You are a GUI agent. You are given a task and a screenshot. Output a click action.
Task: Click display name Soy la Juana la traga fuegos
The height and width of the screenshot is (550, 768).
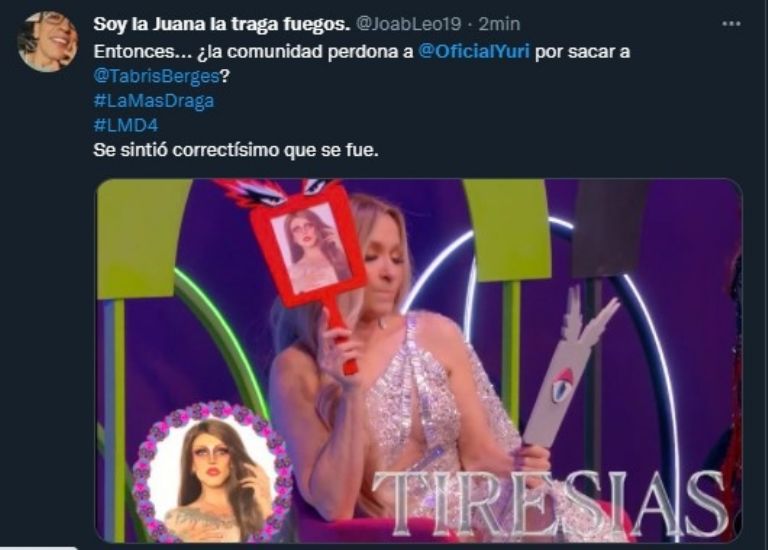tap(222, 24)
